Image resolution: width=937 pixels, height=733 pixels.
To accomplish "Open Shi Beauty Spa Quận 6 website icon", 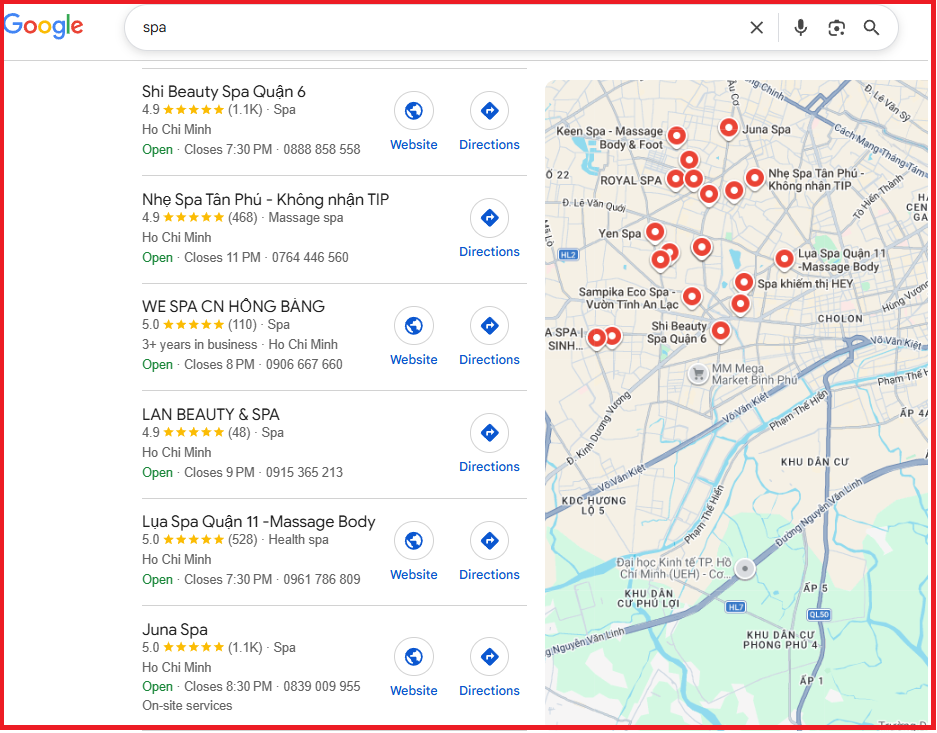I will [413, 111].
